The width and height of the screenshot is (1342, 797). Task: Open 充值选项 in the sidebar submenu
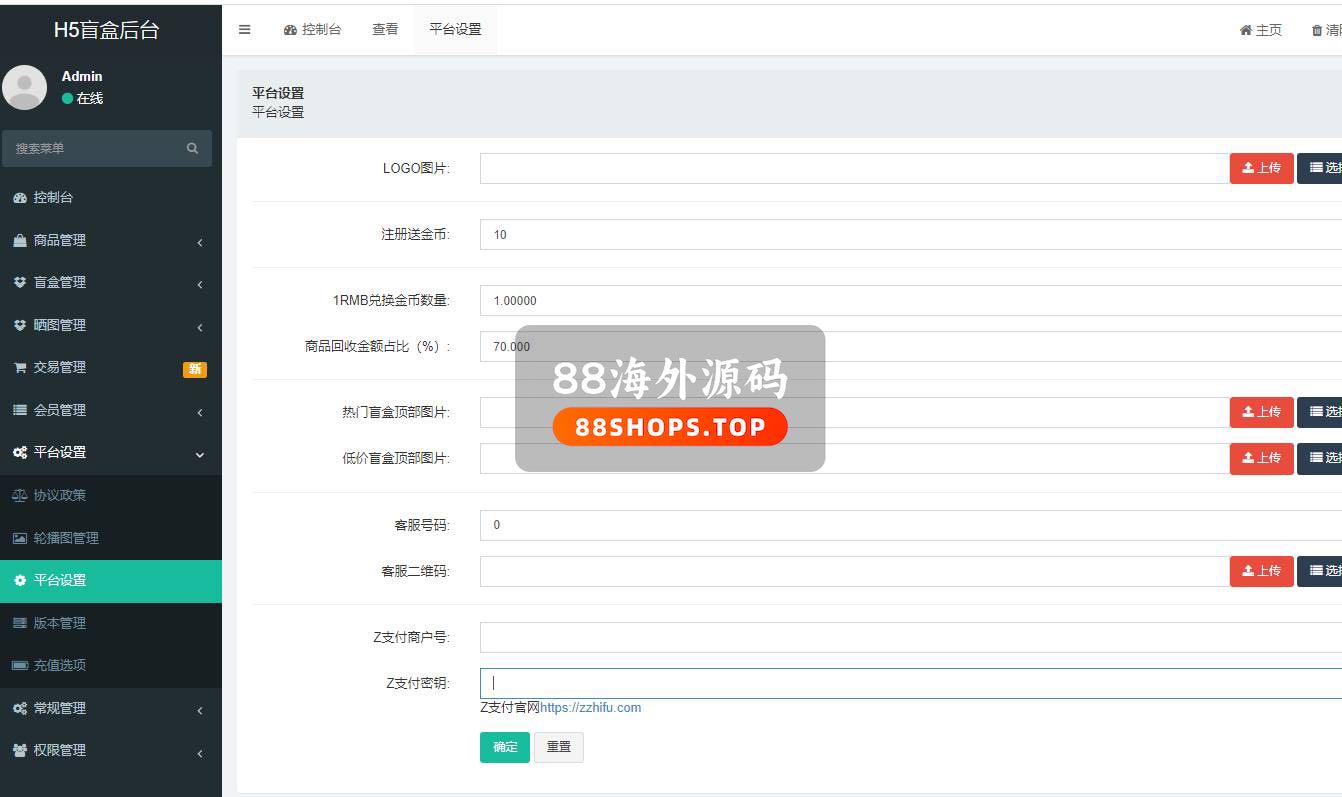point(60,665)
